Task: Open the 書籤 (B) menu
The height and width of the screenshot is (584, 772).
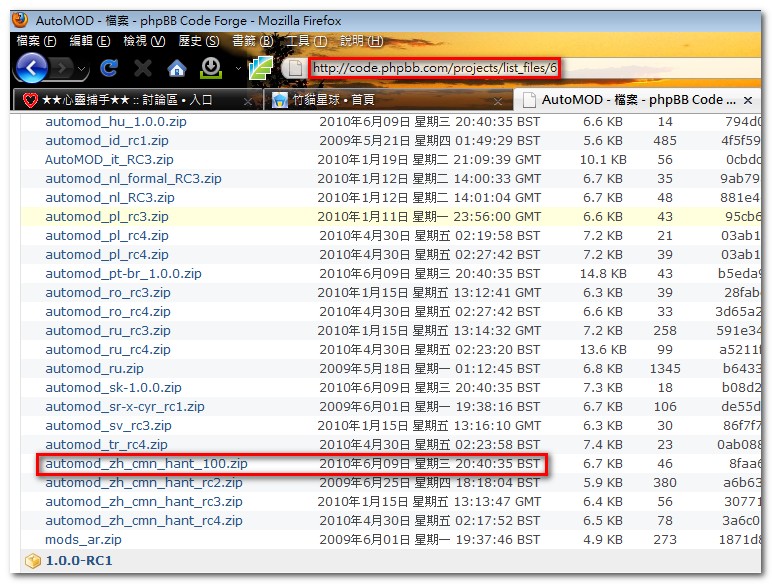Action: tap(253, 41)
